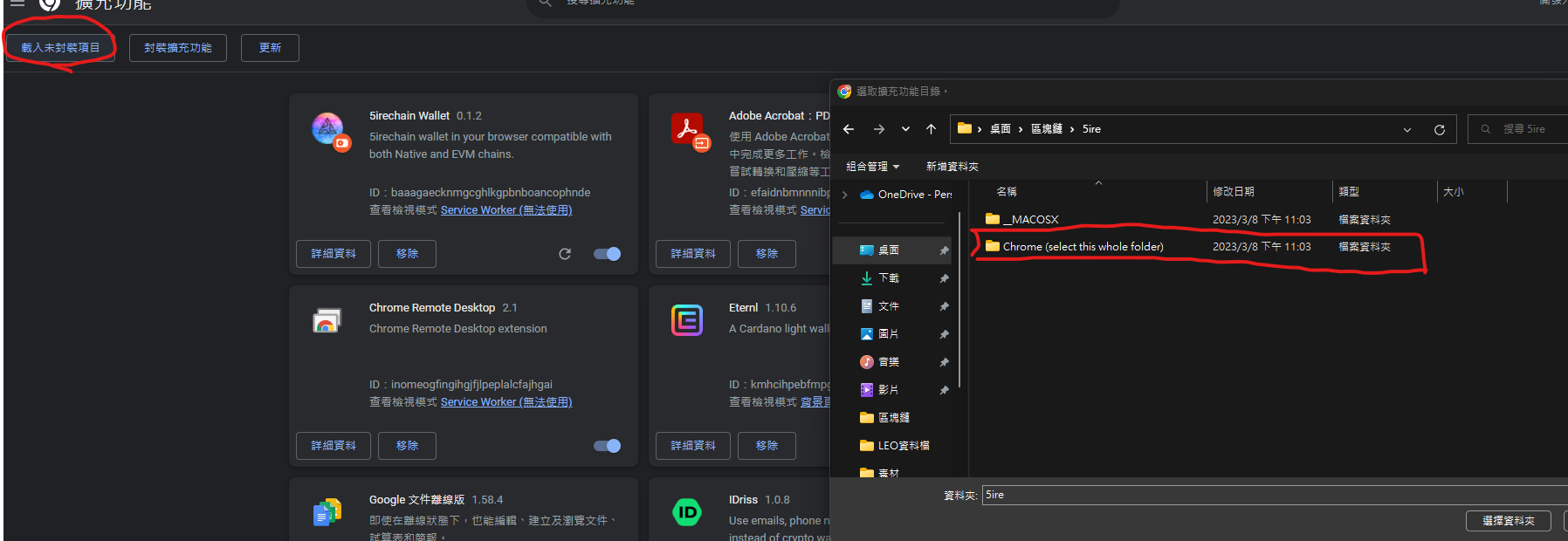Refresh the folder picker's address bar
This screenshot has height=541, width=1568.
[x=1440, y=130]
